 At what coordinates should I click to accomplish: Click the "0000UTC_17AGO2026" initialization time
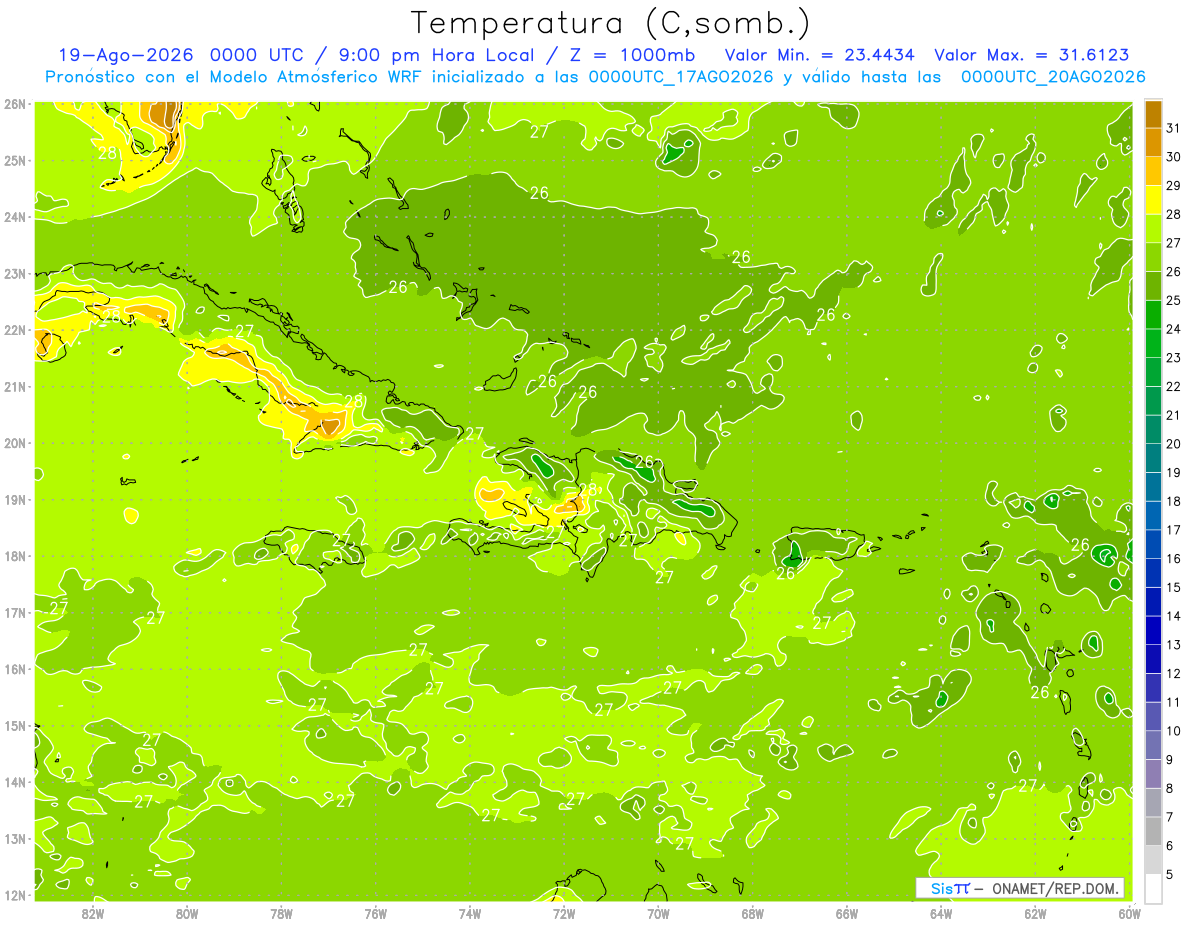[x=681, y=77]
